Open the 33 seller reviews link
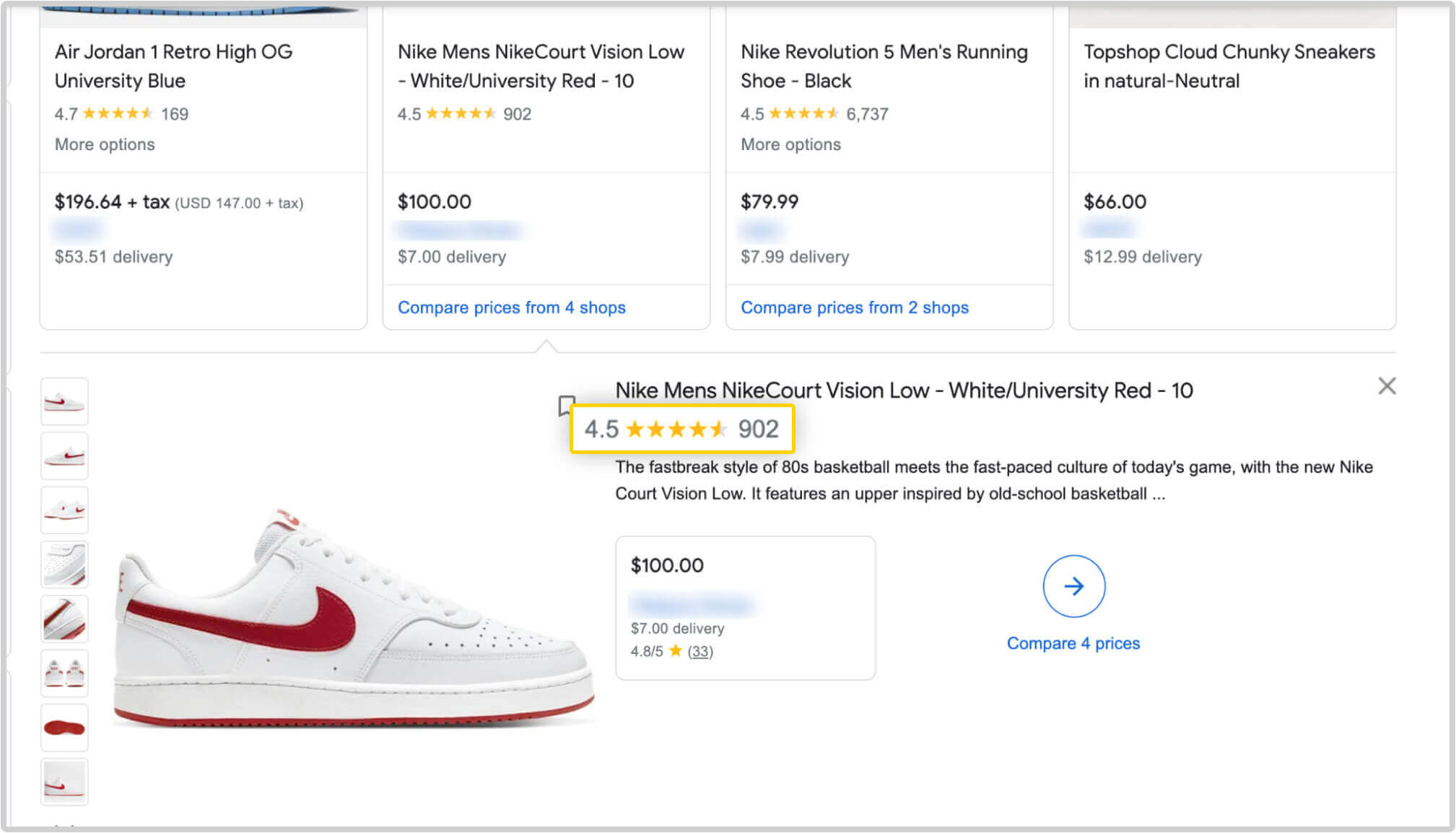 [699, 651]
